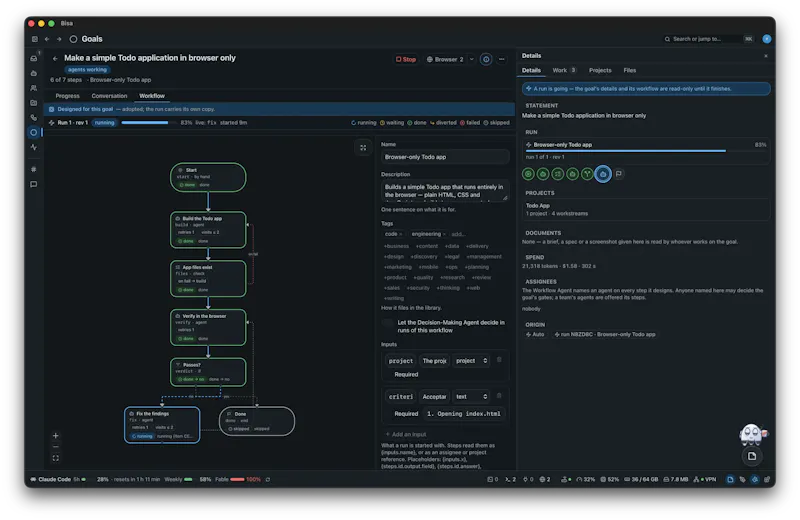Viewport: 800px width, 520px height.
Task: Open the projects folder icon in the sidebar
Action: pyautogui.click(x=34, y=103)
